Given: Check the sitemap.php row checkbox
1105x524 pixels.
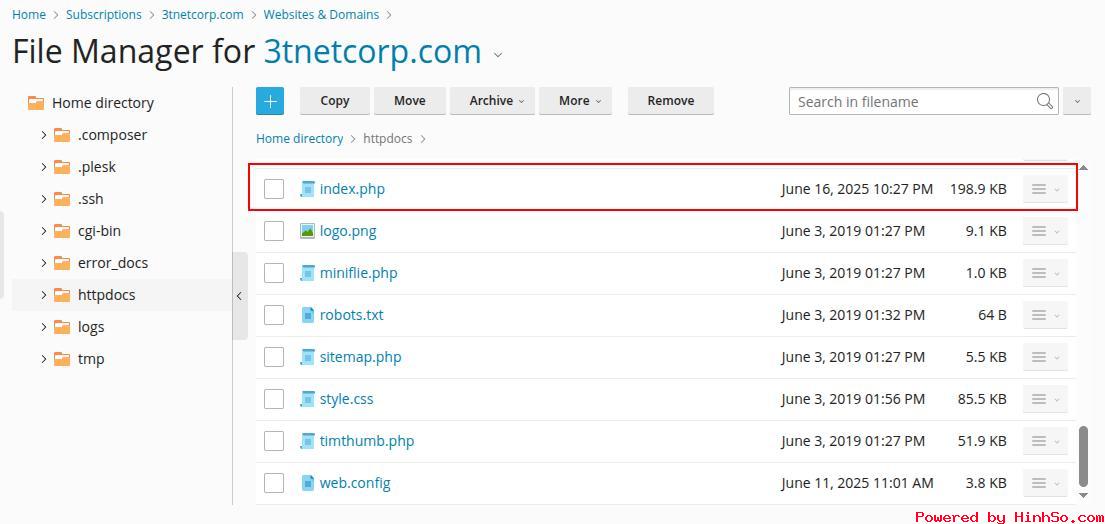Looking at the screenshot, I should click(x=274, y=357).
